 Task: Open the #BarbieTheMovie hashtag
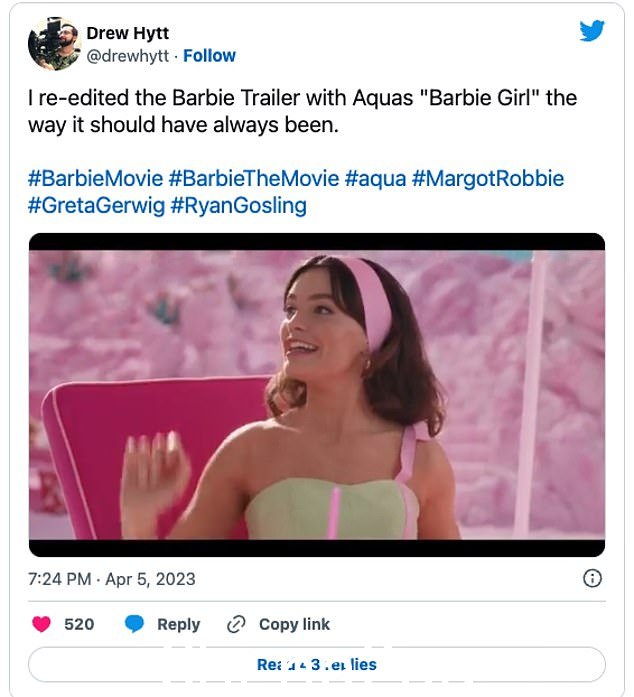254,179
